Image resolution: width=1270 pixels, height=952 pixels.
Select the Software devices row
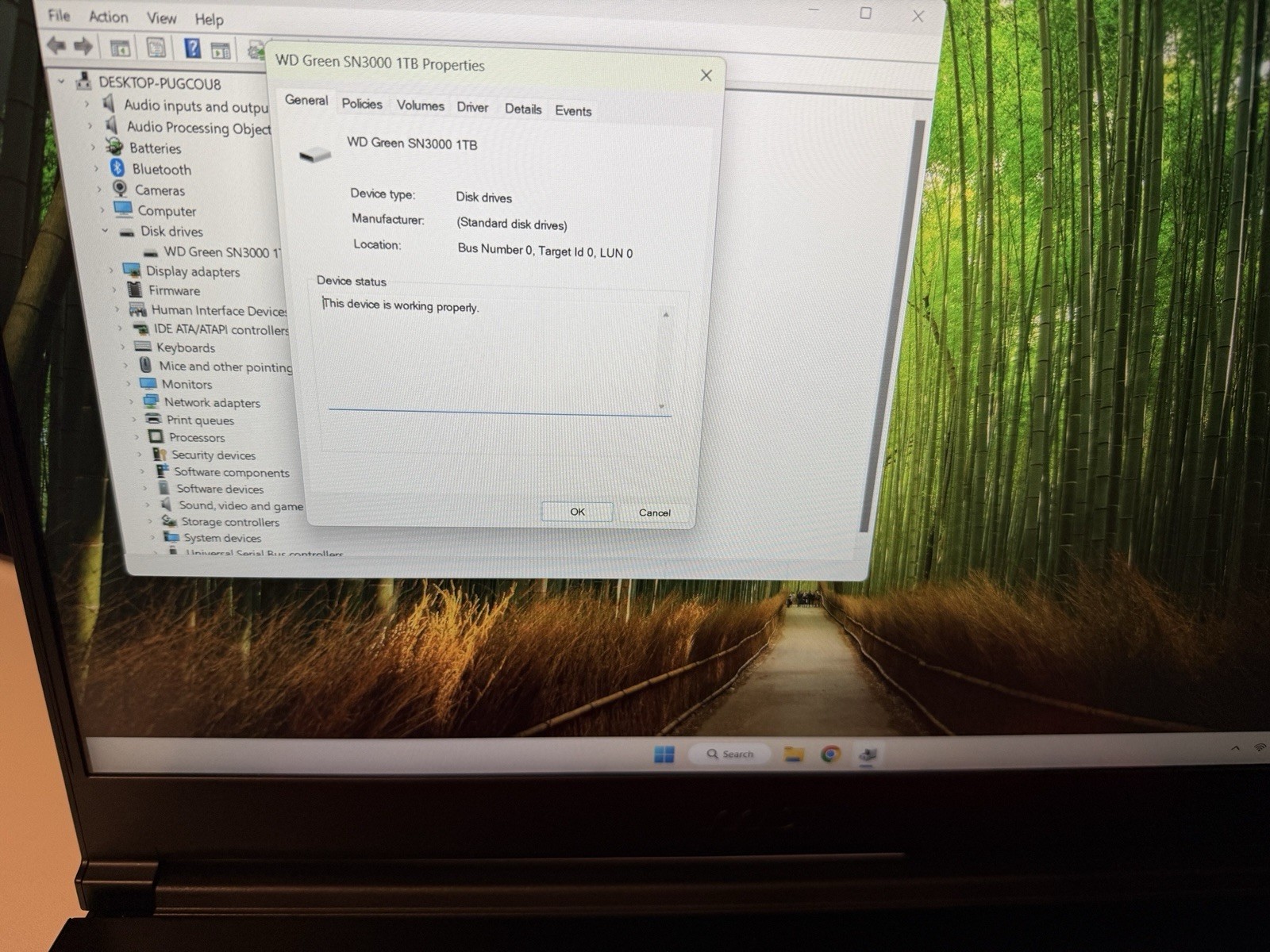210,489
